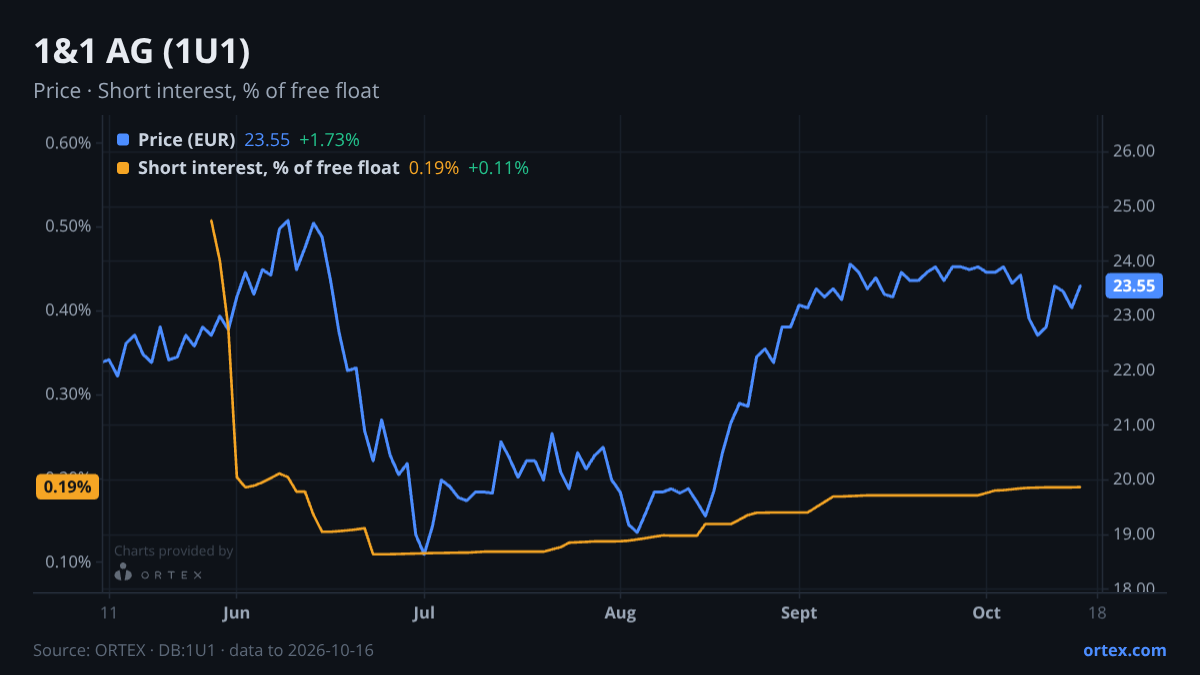Click the blue Price legend swatch
Viewport: 1200px width, 675px height.
123,139
